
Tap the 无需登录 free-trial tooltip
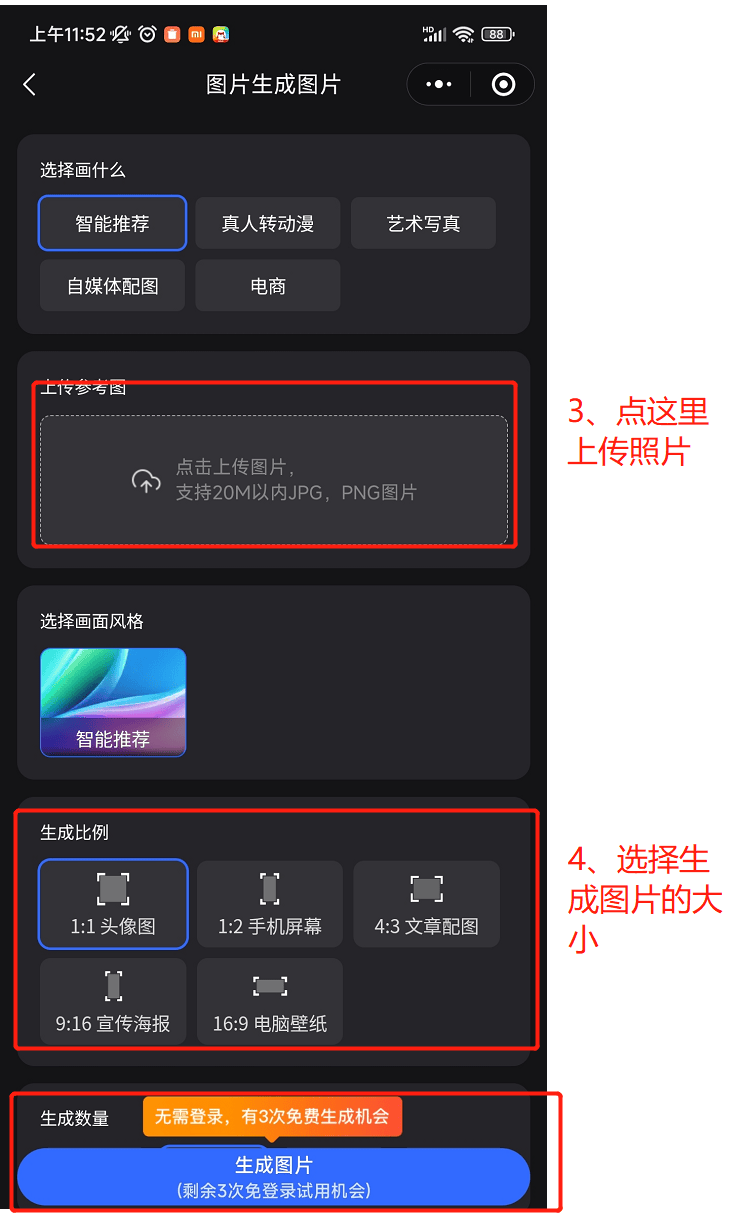[x=272, y=1116]
